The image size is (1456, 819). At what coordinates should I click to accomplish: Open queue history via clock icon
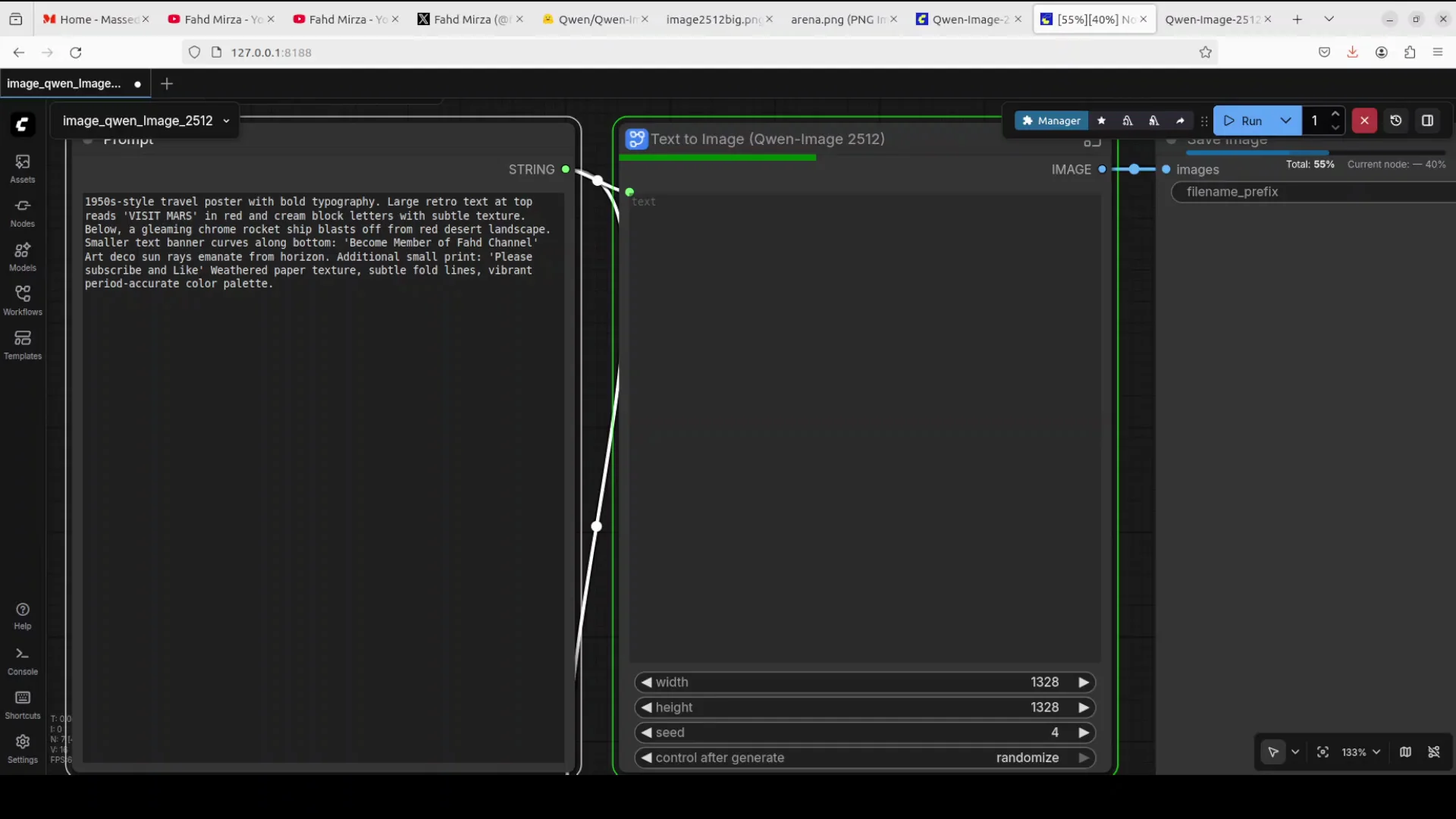(1396, 121)
